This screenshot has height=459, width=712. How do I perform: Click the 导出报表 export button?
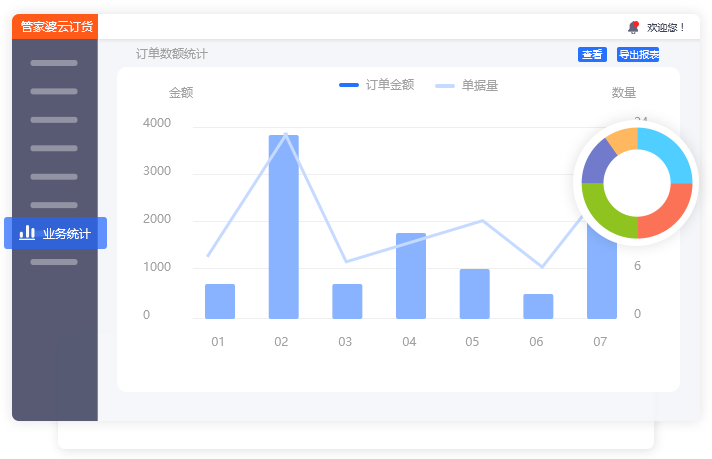click(637, 55)
